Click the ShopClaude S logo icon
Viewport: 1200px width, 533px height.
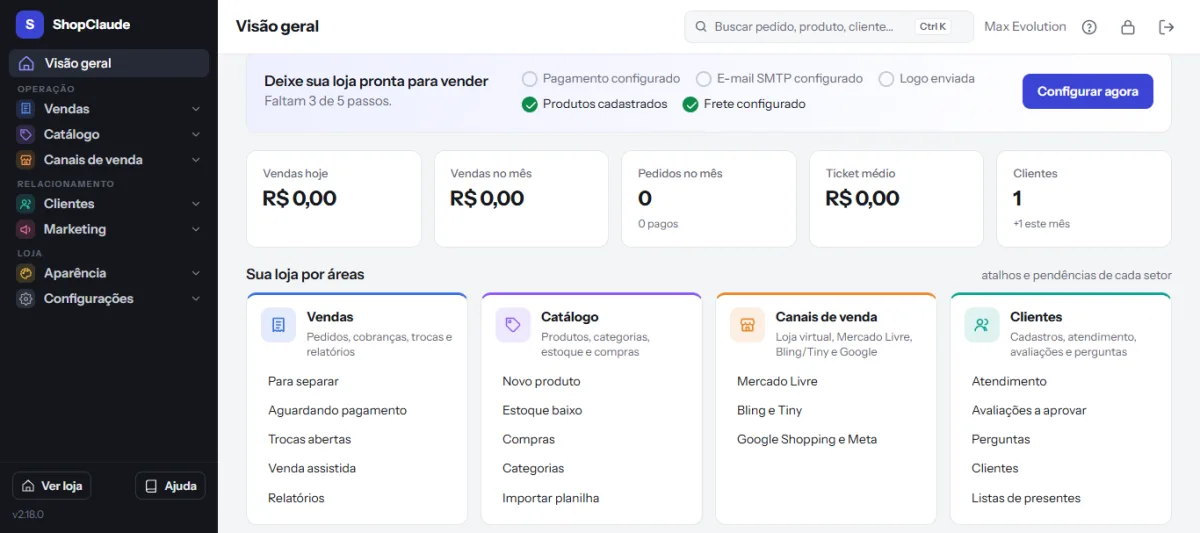pos(30,24)
